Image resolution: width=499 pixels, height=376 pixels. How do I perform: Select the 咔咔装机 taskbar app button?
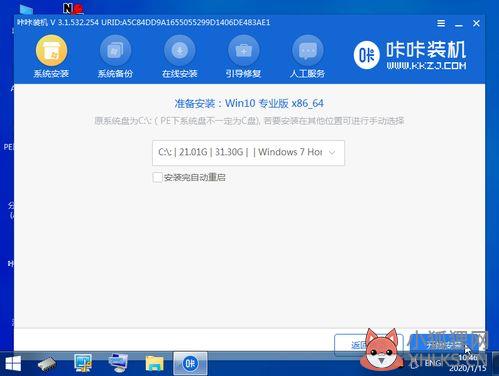pos(190,363)
